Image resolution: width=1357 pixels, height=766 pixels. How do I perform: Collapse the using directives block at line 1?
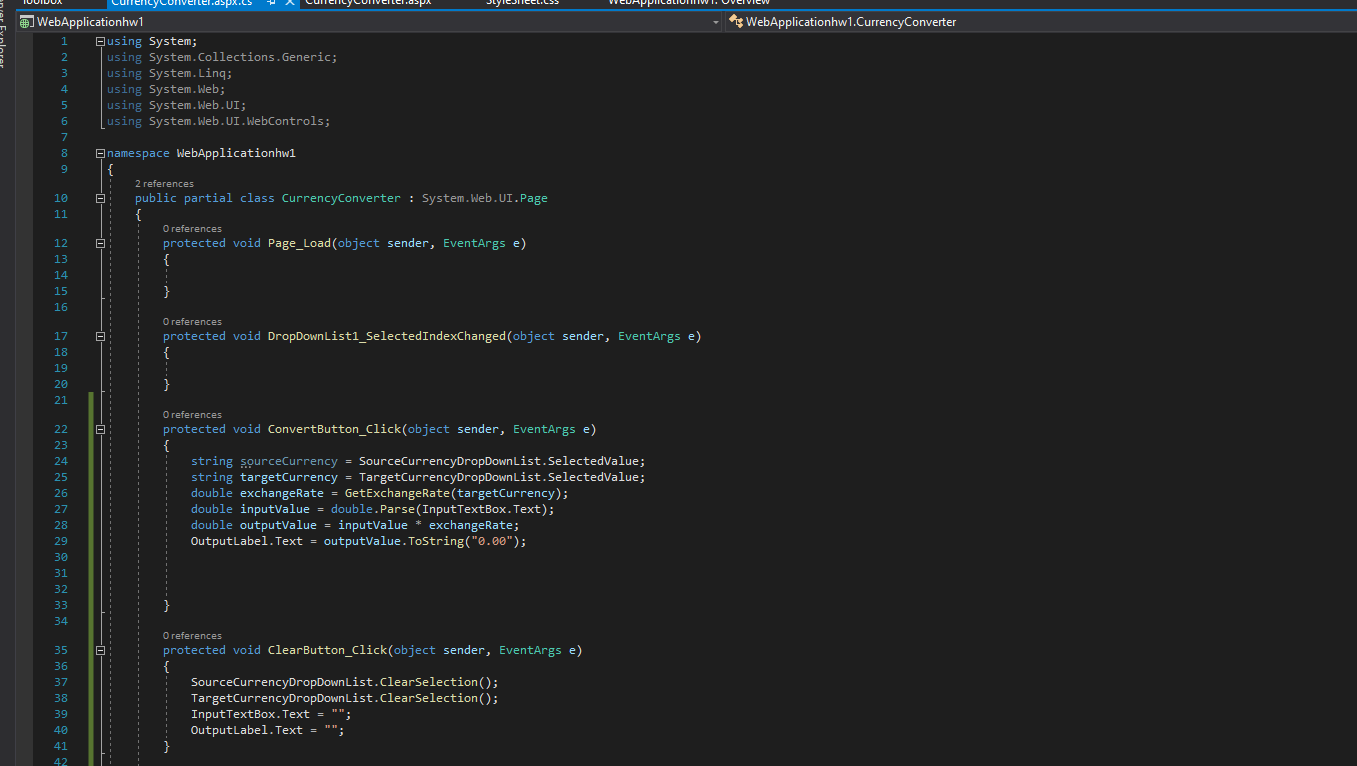tap(100, 41)
